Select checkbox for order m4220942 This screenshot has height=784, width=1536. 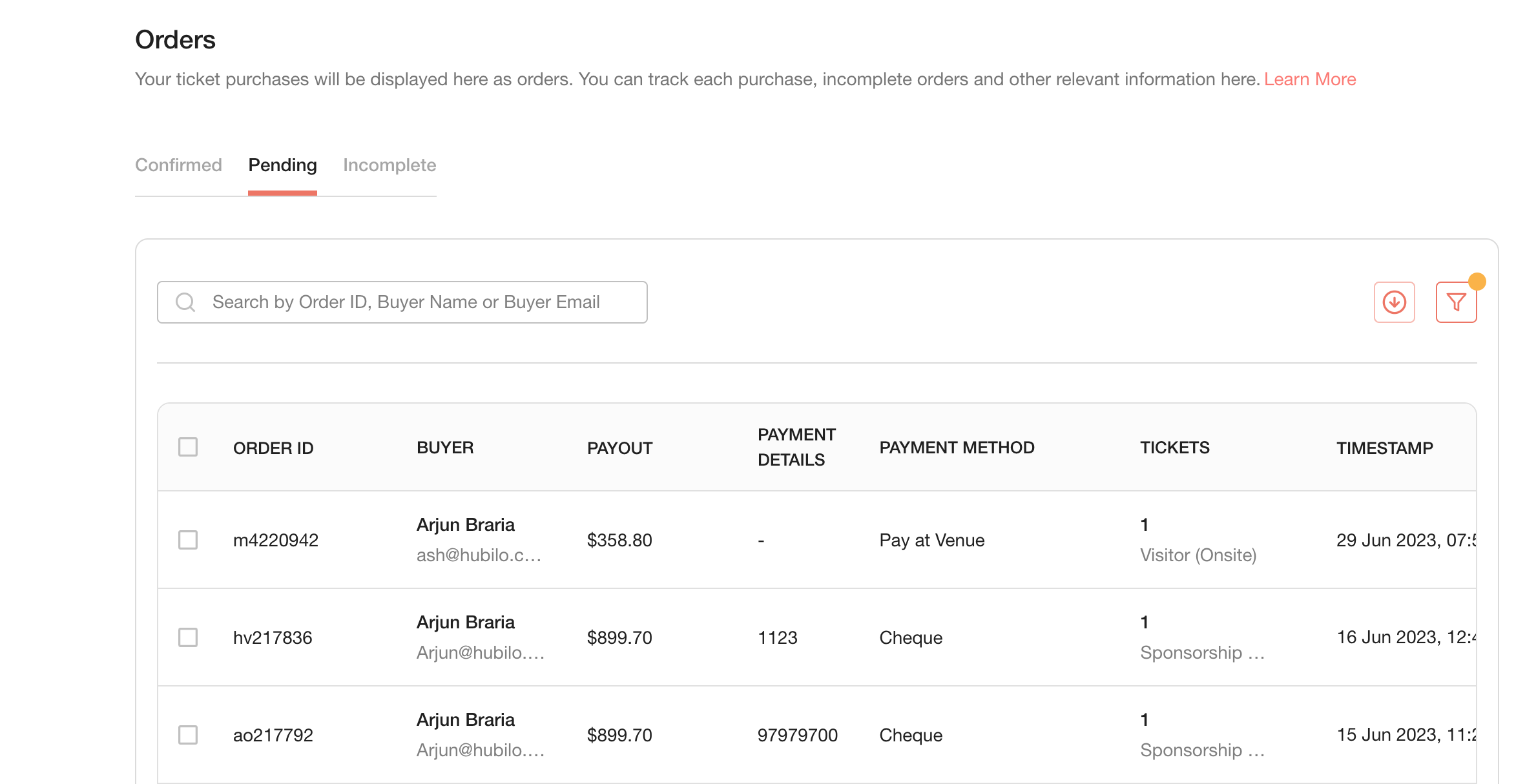pyautogui.click(x=188, y=540)
